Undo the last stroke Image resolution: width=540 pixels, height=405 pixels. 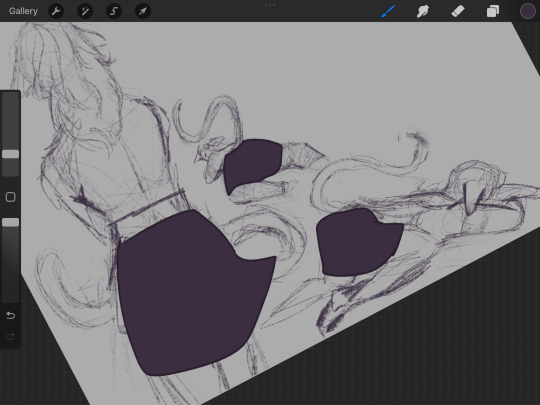tap(11, 315)
